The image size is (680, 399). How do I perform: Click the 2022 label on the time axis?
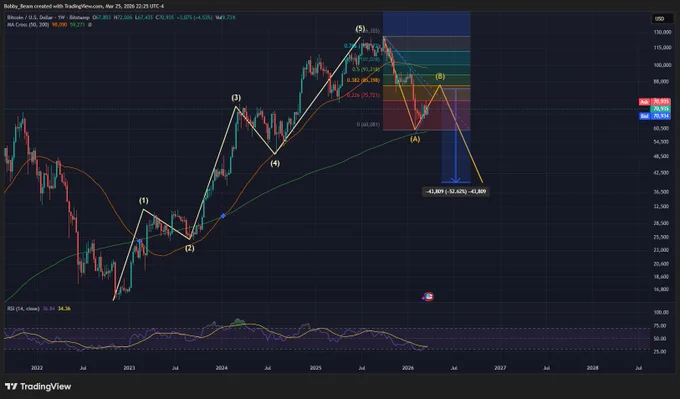click(x=37, y=368)
